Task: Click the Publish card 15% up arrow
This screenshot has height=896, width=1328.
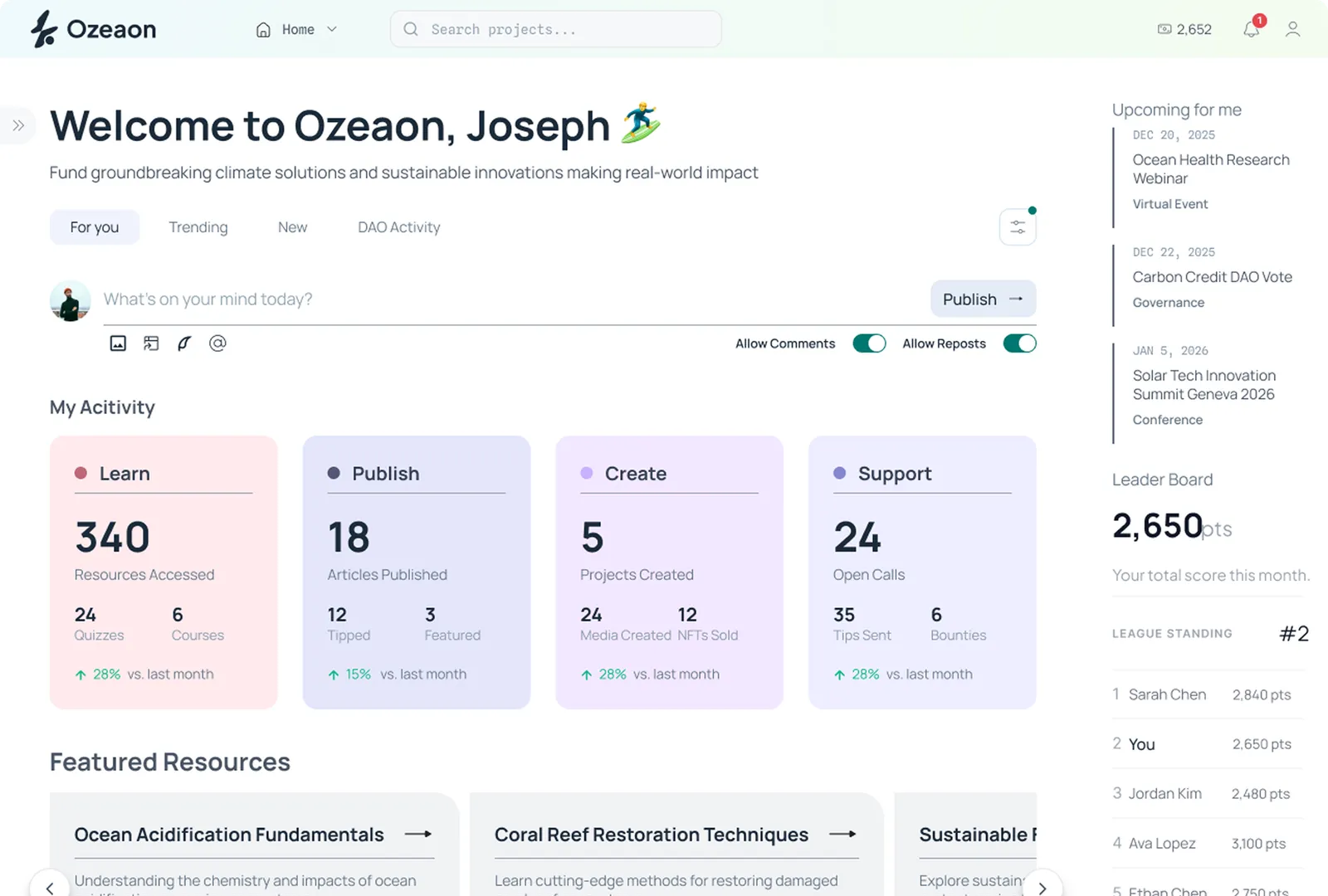Action: [x=334, y=675]
